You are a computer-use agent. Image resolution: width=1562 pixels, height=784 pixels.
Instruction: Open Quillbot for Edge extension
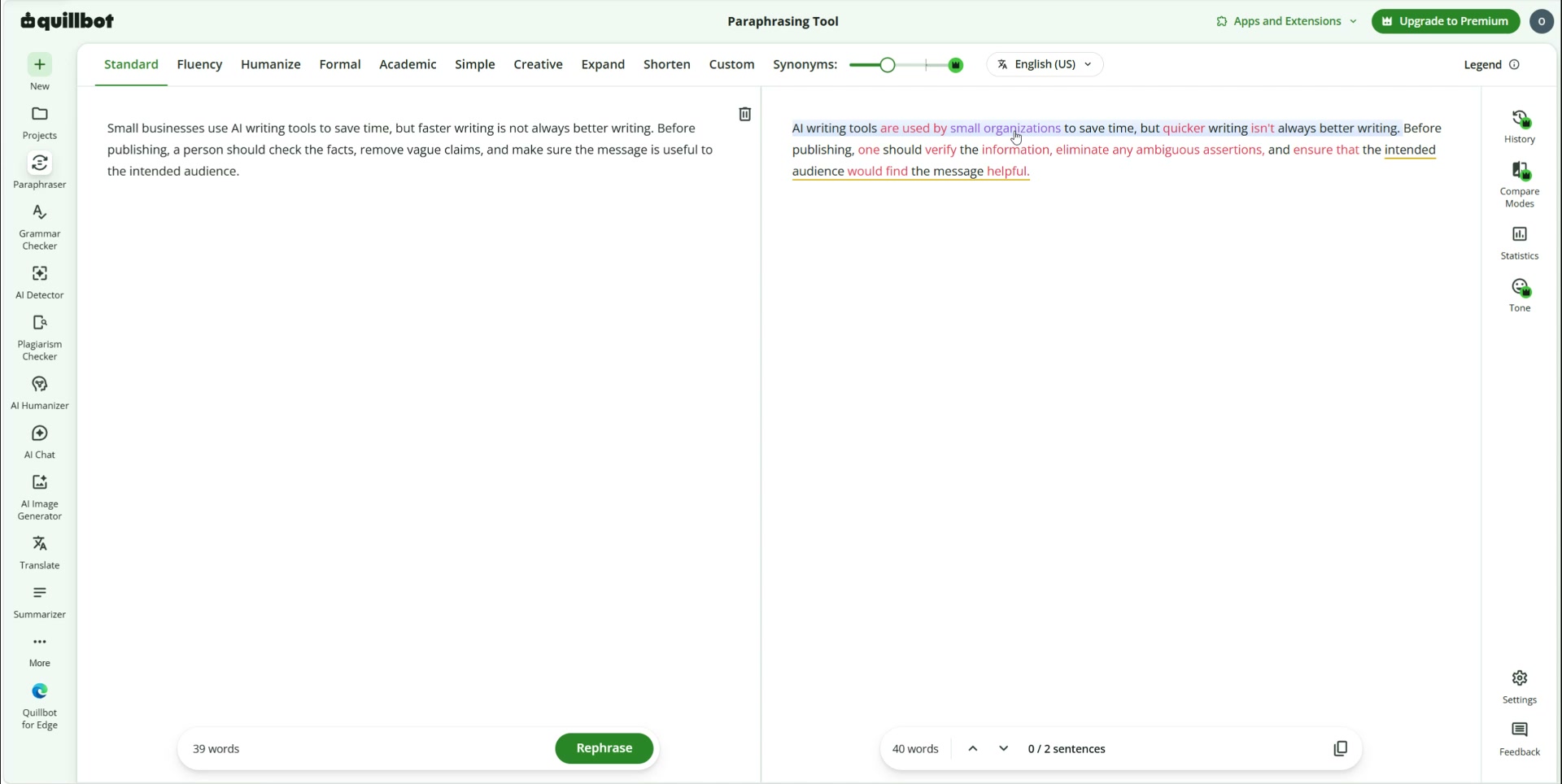39,706
